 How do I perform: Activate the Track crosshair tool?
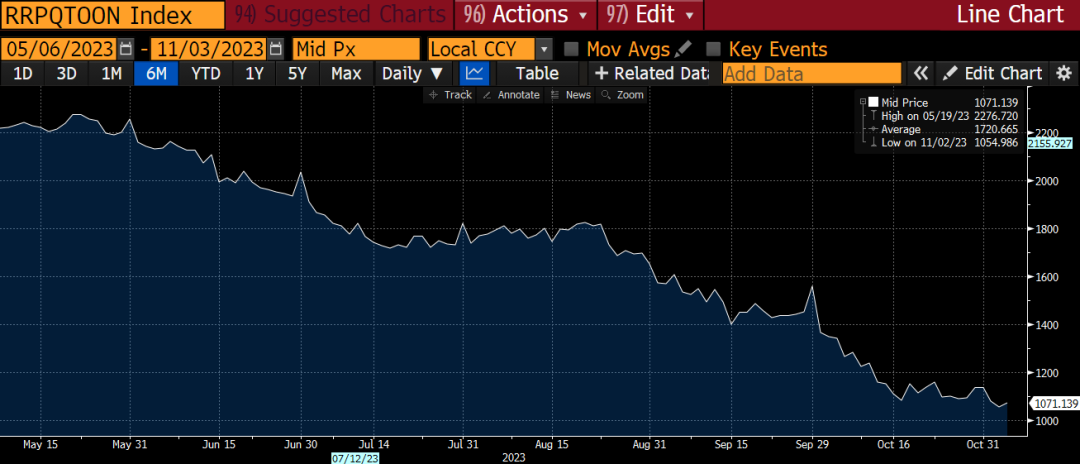[x=450, y=95]
